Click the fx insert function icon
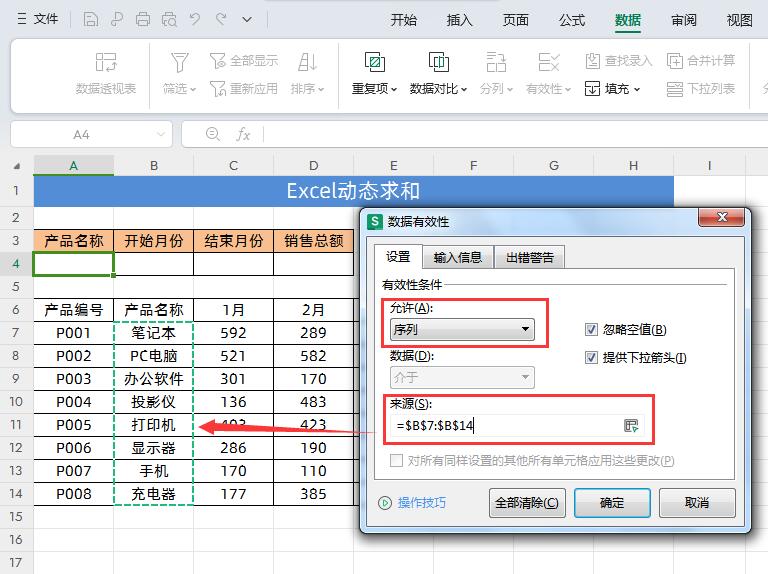Screen dimensions: 768x574 click(x=243, y=134)
